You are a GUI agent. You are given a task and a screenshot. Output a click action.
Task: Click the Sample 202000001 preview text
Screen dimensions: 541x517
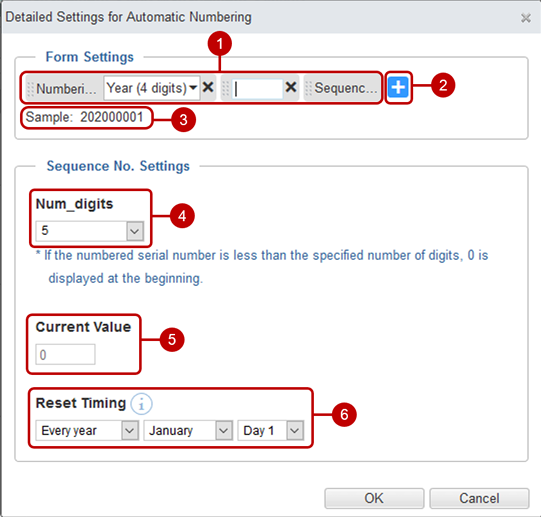85,117
